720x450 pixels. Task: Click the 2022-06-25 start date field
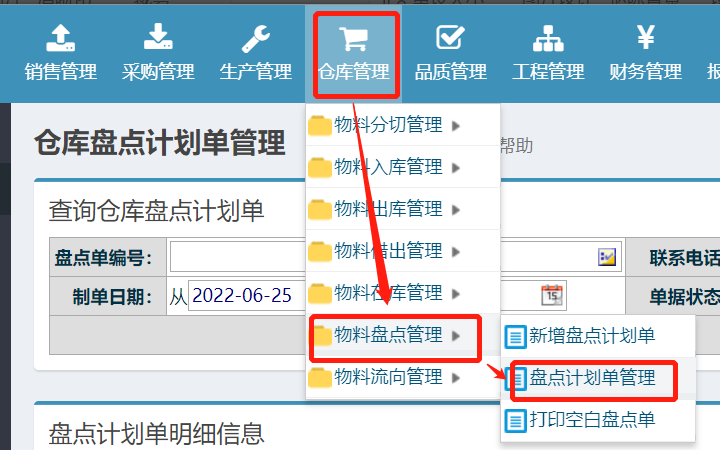(x=247, y=295)
